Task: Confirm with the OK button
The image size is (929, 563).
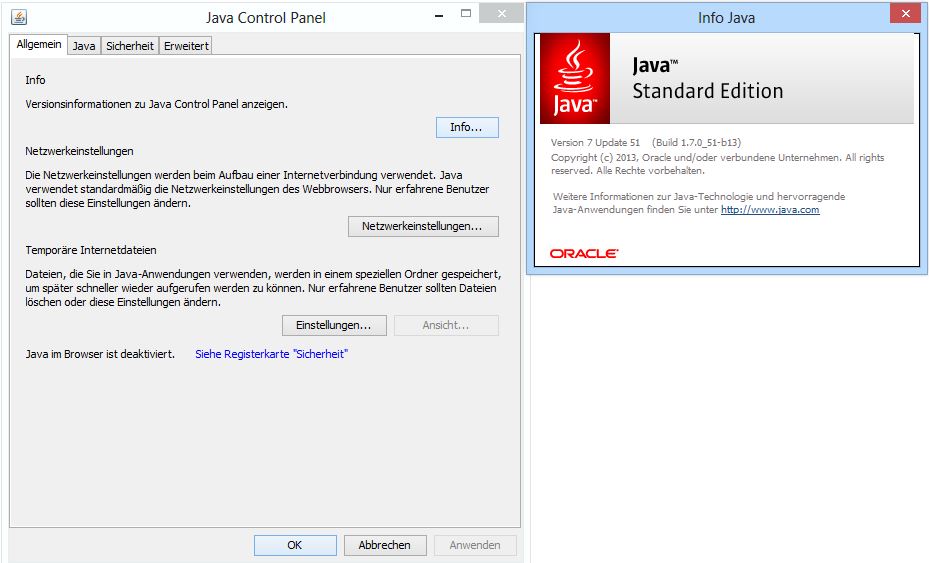Action: click(x=295, y=545)
